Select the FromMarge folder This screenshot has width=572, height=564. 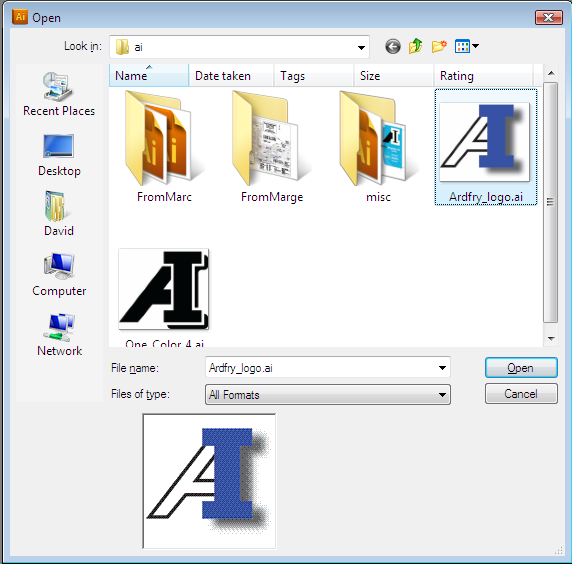click(x=272, y=147)
